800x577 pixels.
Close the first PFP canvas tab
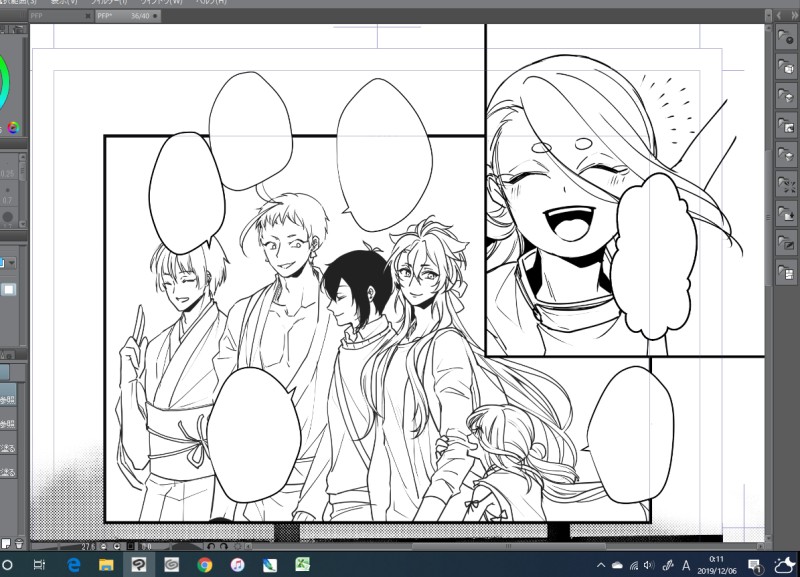tap(87, 16)
